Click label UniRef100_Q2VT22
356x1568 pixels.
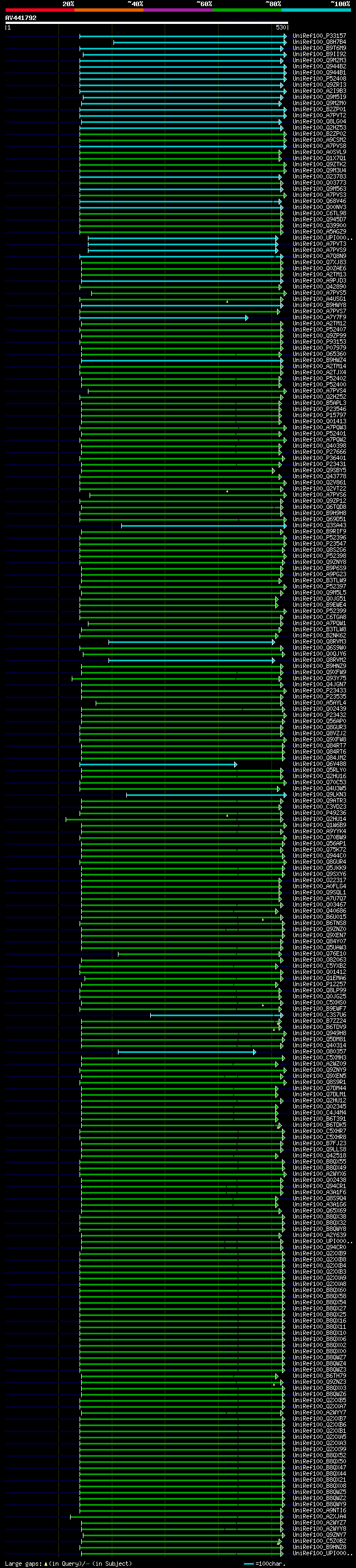(319, 489)
